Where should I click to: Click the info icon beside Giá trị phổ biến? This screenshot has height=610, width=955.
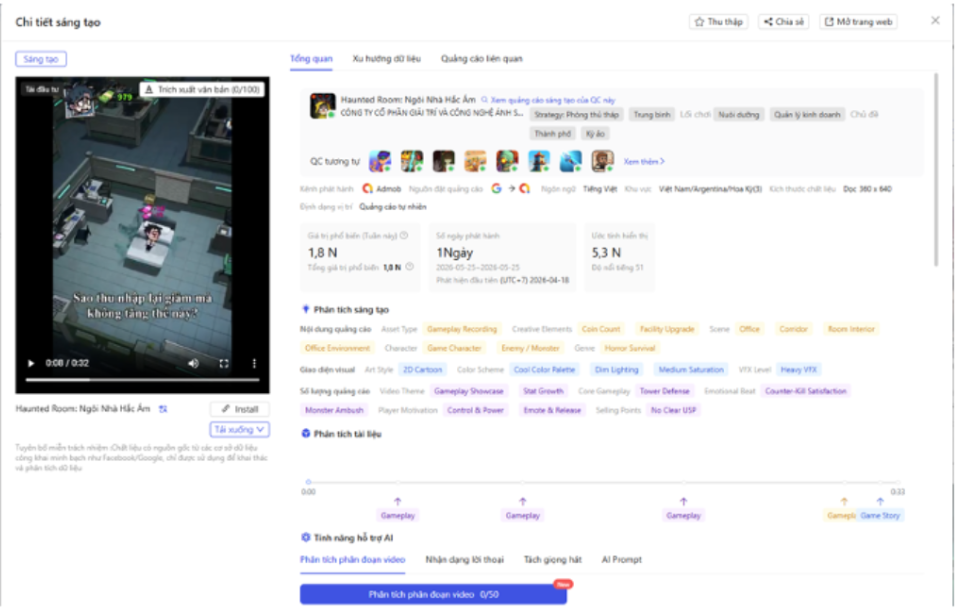404,236
